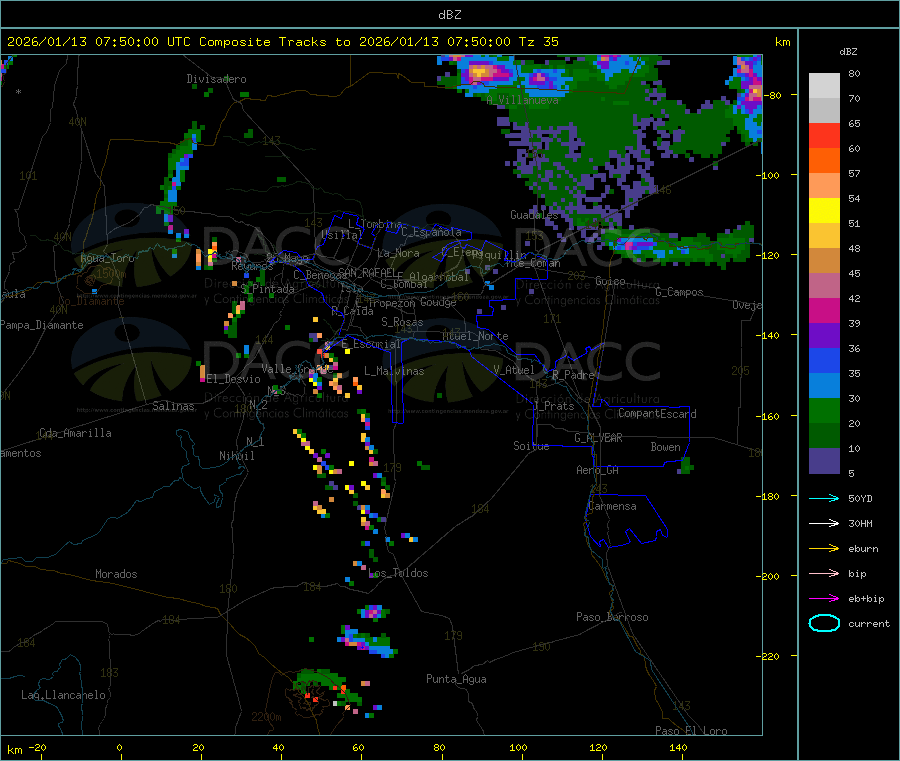Screen dimensions: 900x761
Task: Click the Nihuil map label
Action: [237, 456]
